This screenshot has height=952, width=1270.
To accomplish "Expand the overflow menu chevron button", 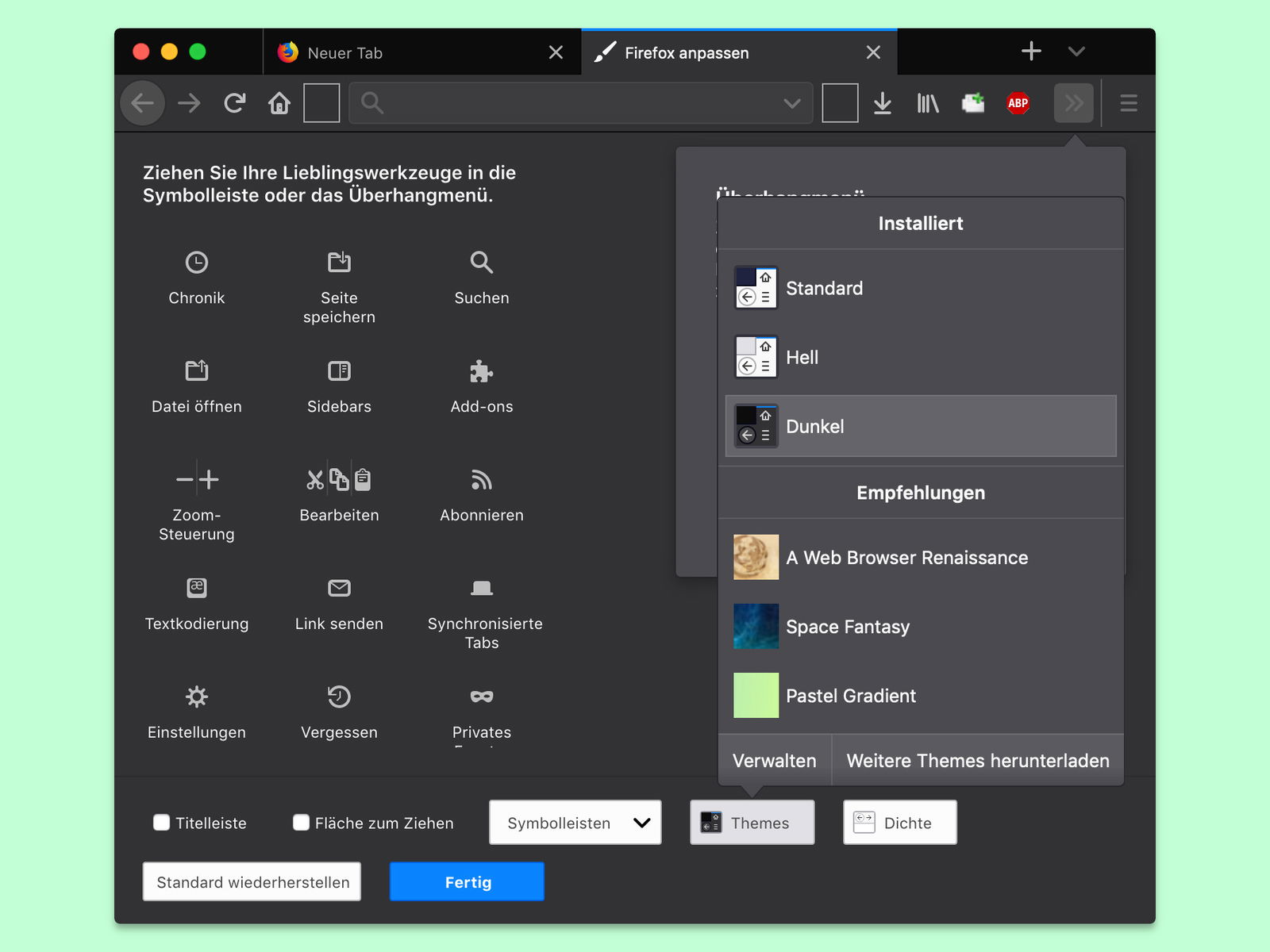I will (x=1074, y=103).
